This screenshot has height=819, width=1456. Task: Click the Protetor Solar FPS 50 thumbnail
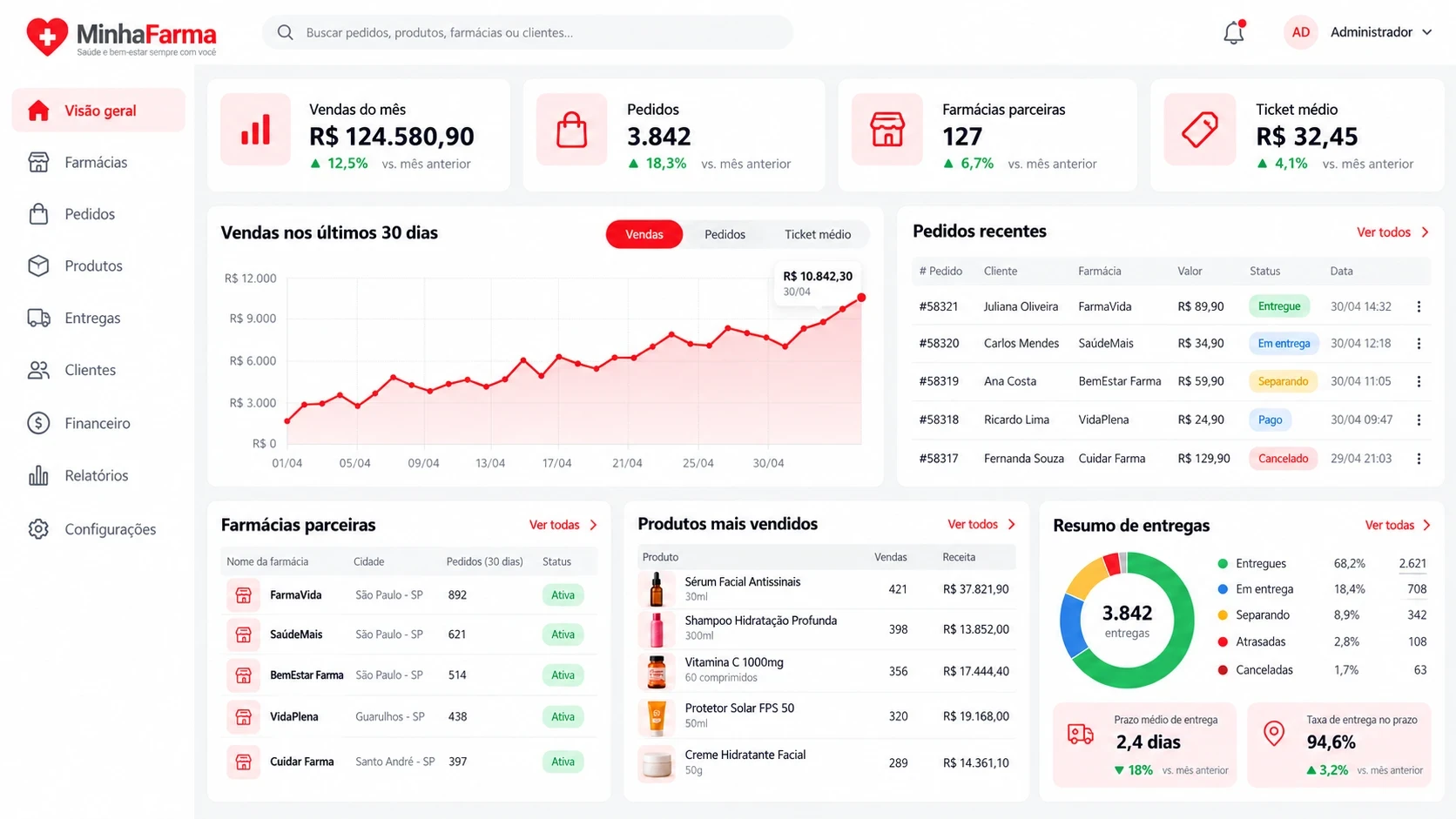(x=657, y=716)
